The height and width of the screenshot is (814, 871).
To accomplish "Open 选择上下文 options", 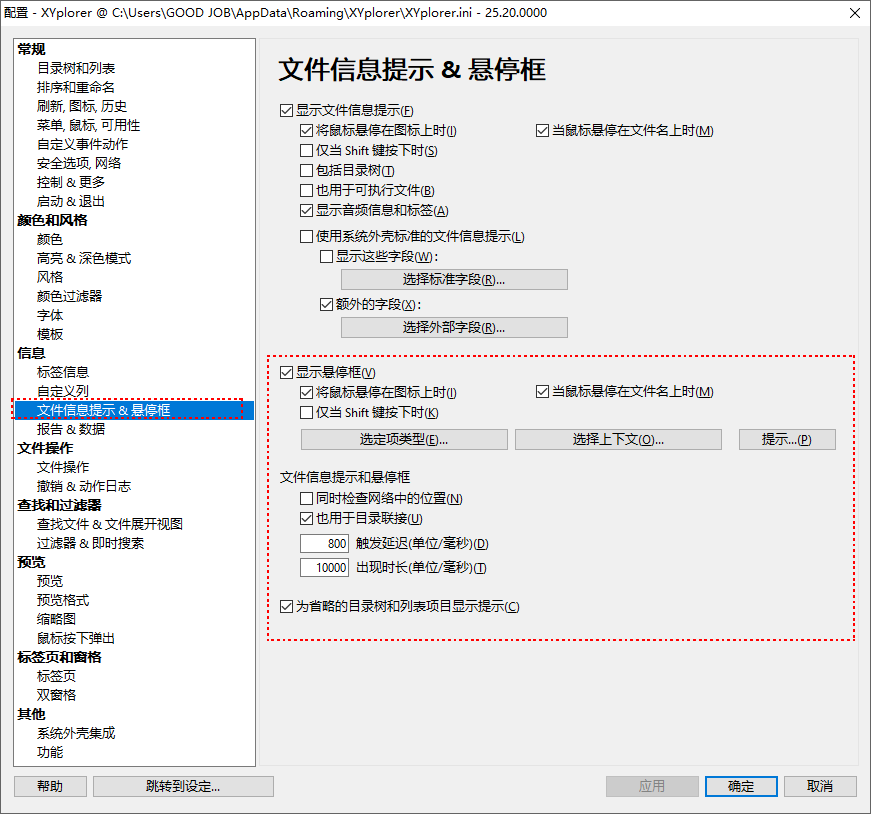I will [x=618, y=440].
